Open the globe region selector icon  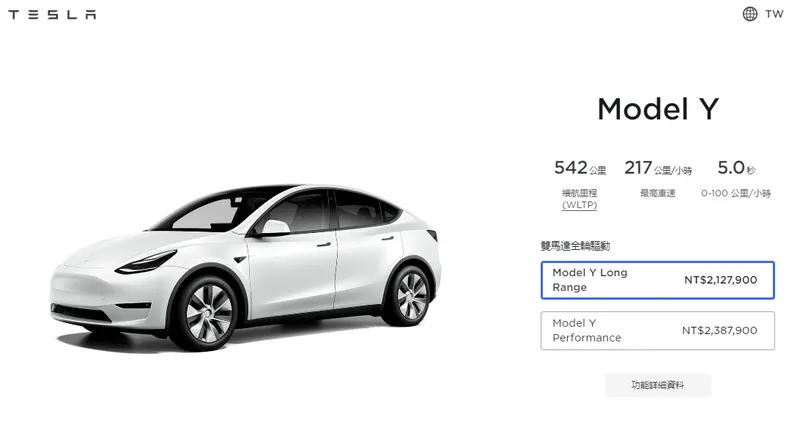tap(749, 14)
